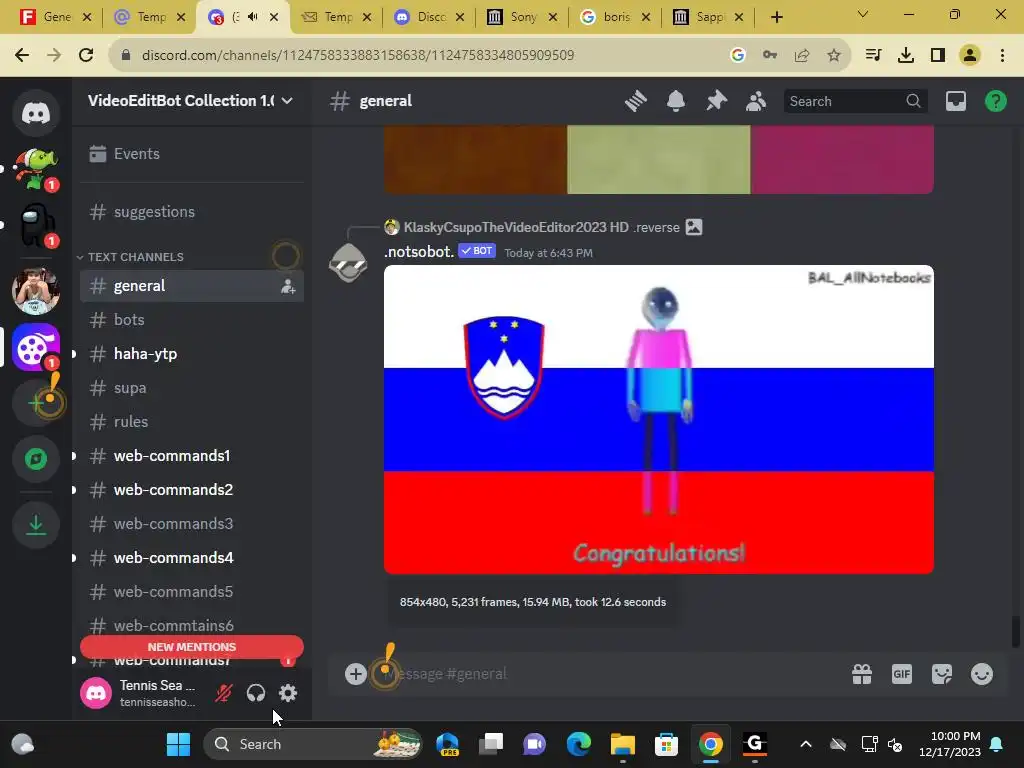This screenshot has height=768, width=1024.
Task: Open the emoji picker
Action: [x=982, y=673]
